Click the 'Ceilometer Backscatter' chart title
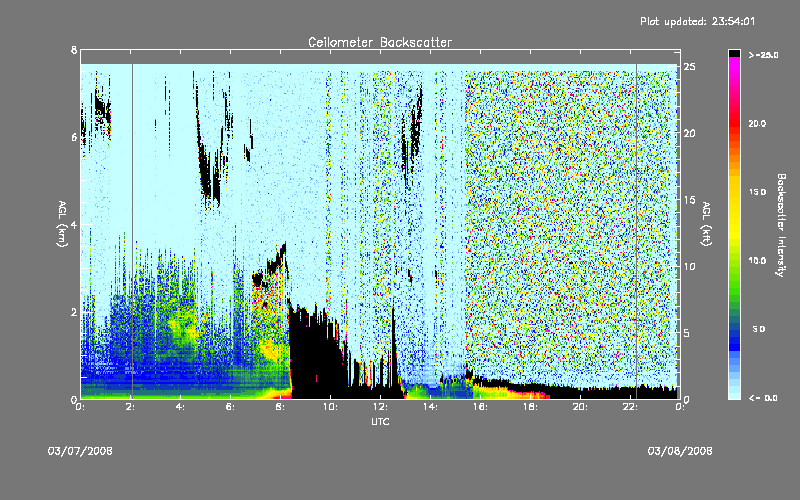800x500 pixels. click(380, 42)
